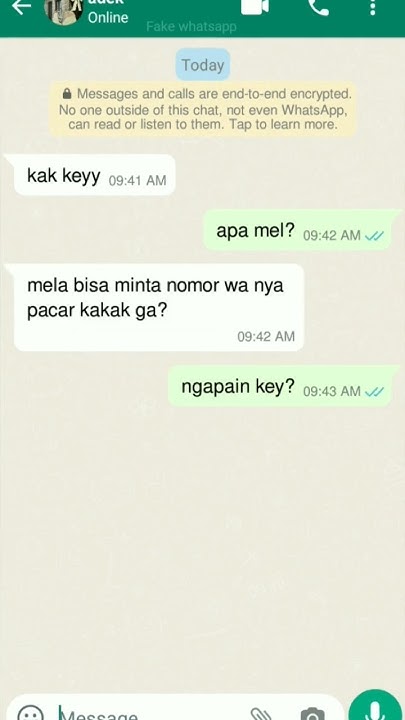Tap the back arrow icon

tap(21, 7)
